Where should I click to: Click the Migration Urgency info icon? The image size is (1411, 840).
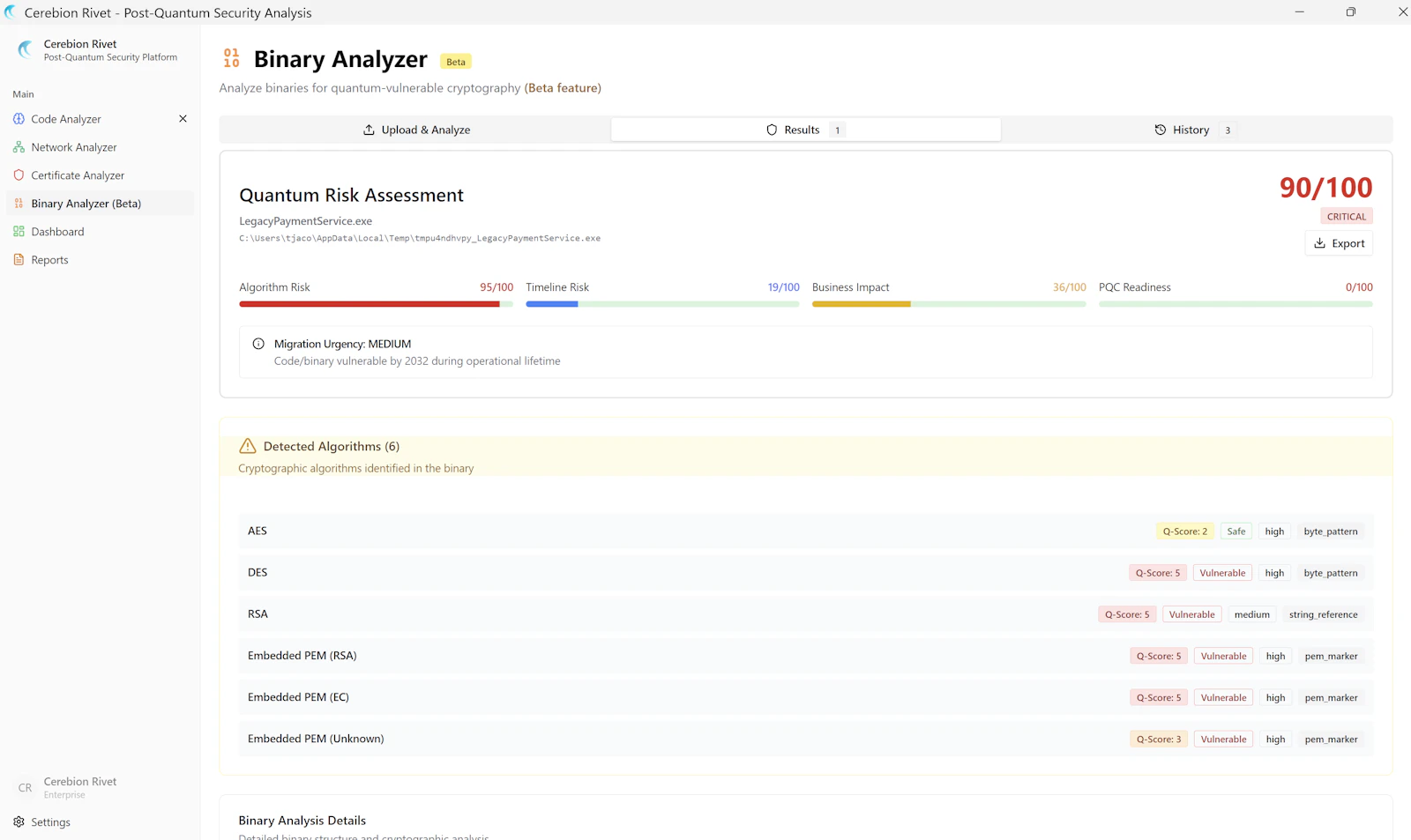pyautogui.click(x=258, y=344)
